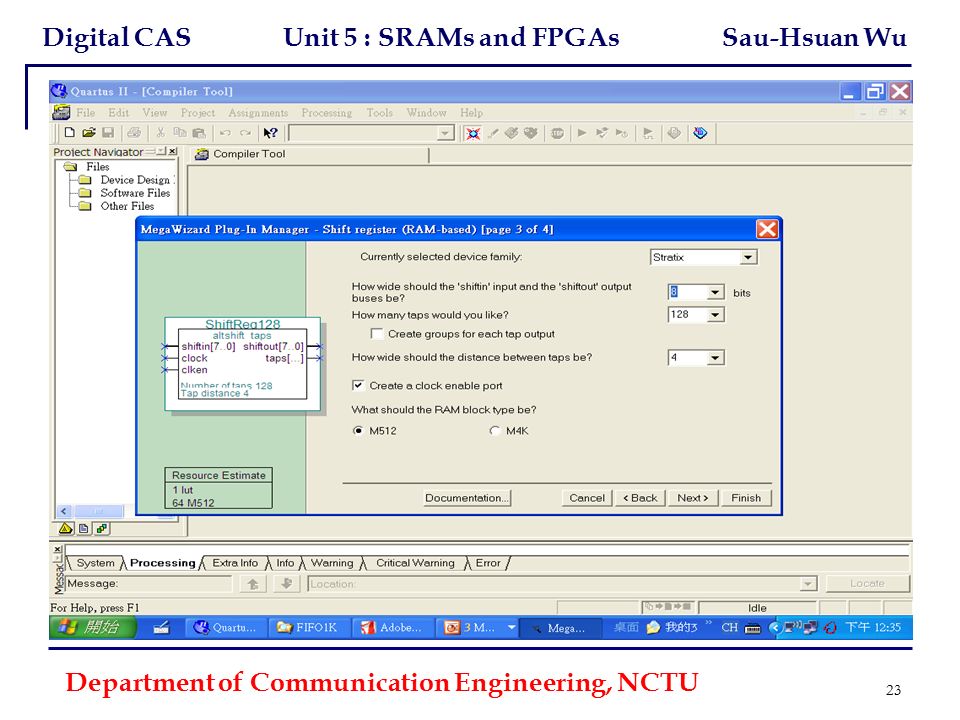Click the hierarchy tab icon in Project Navigator
The image size is (960, 720).
(x=66, y=528)
